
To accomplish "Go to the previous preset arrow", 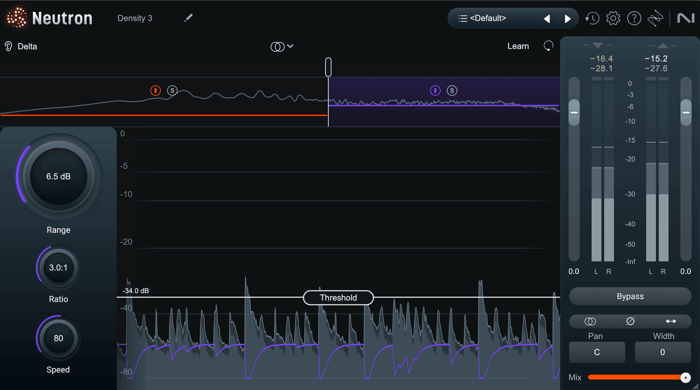I will (x=546, y=19).
